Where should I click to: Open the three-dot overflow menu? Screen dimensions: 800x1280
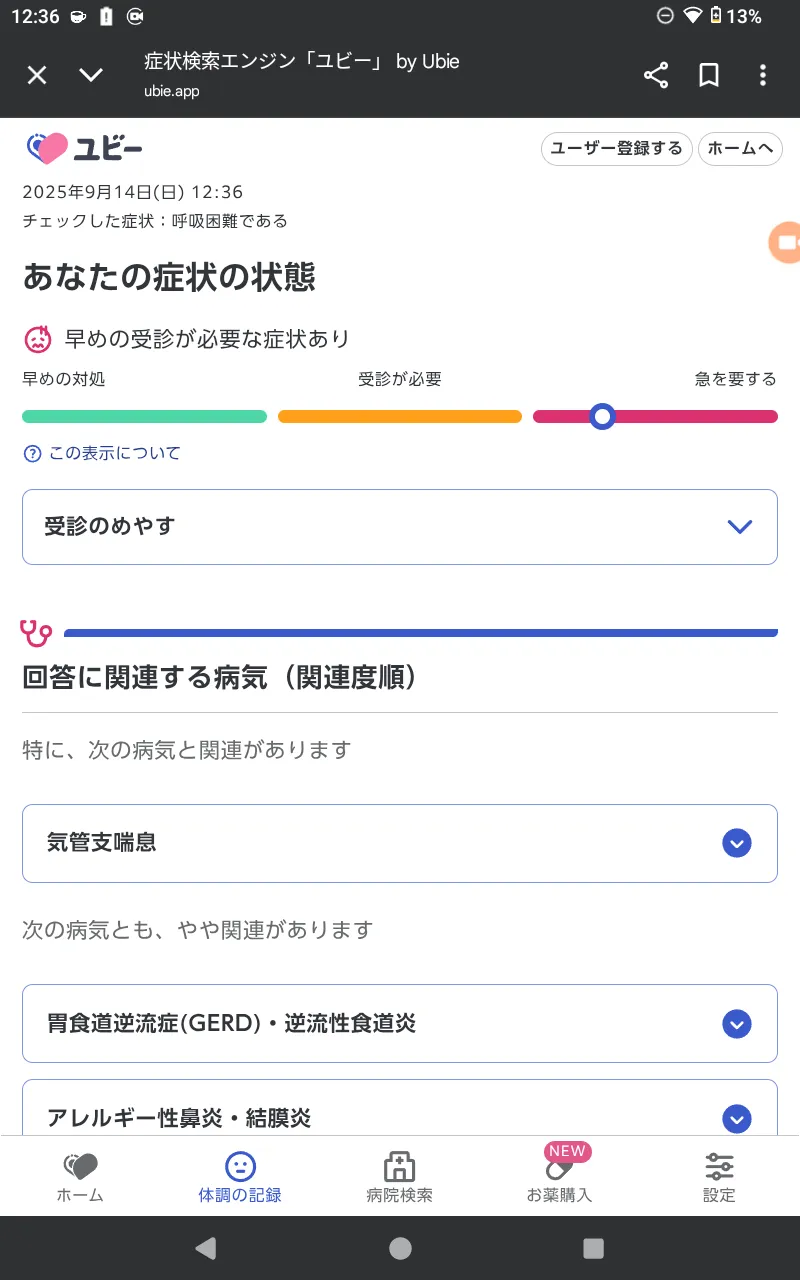(762, 75)
